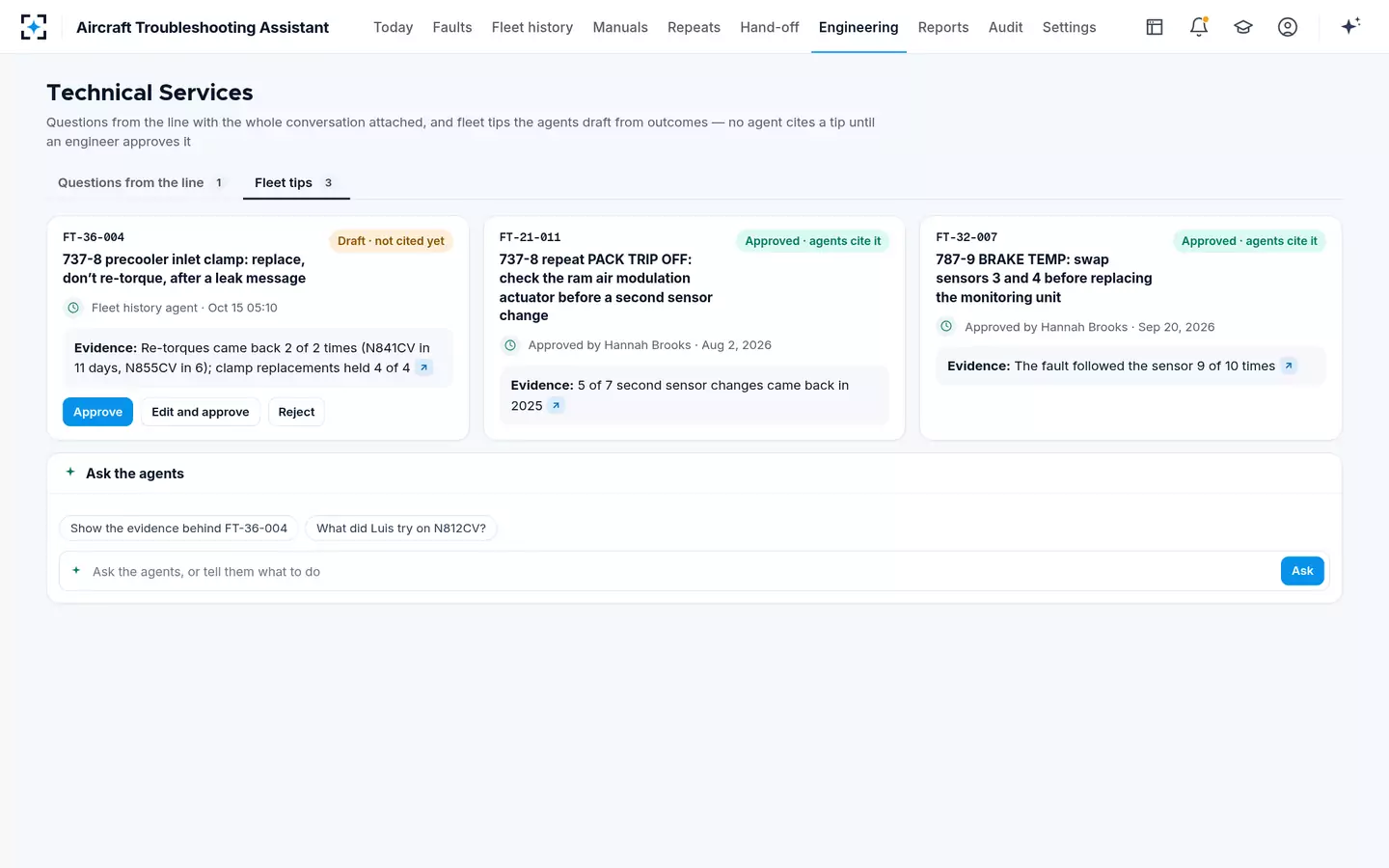
Task: Open the user account icon
Action: 1288,27
